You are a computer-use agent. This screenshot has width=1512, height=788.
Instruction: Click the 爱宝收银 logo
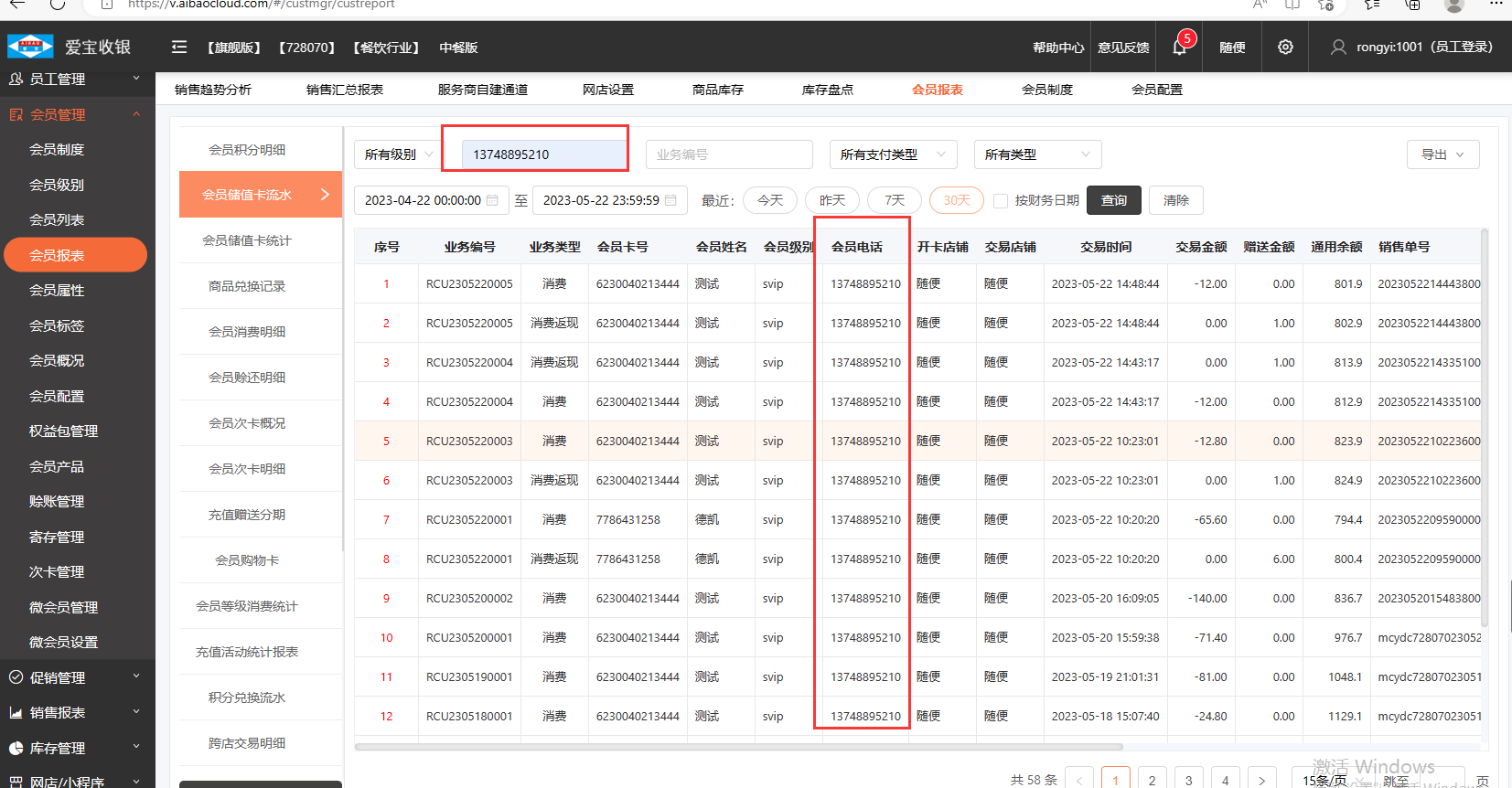tap(70, 47)
